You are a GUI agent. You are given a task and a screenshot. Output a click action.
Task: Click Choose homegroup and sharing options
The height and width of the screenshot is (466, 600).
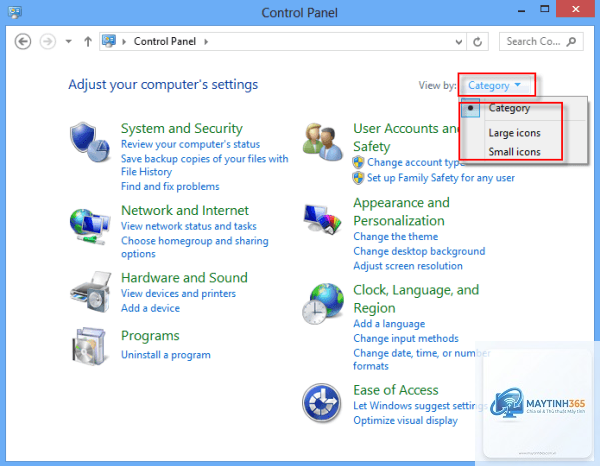[195, 247]
